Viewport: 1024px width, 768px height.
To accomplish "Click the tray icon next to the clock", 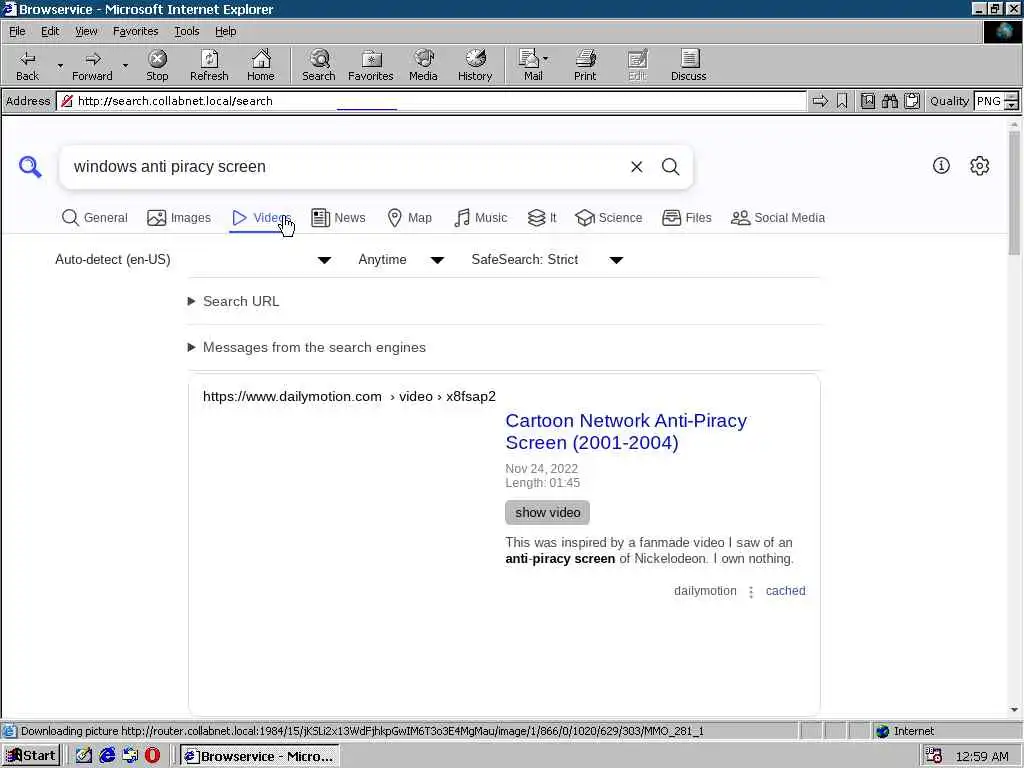I will coord(934,756).
